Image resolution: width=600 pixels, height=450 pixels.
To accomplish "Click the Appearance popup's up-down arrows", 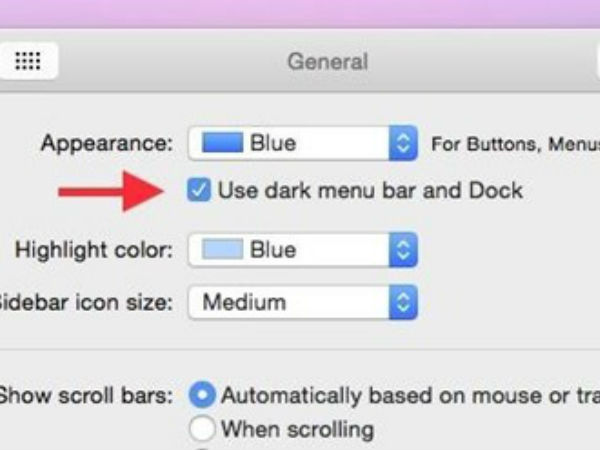I will tap(403, 143).
